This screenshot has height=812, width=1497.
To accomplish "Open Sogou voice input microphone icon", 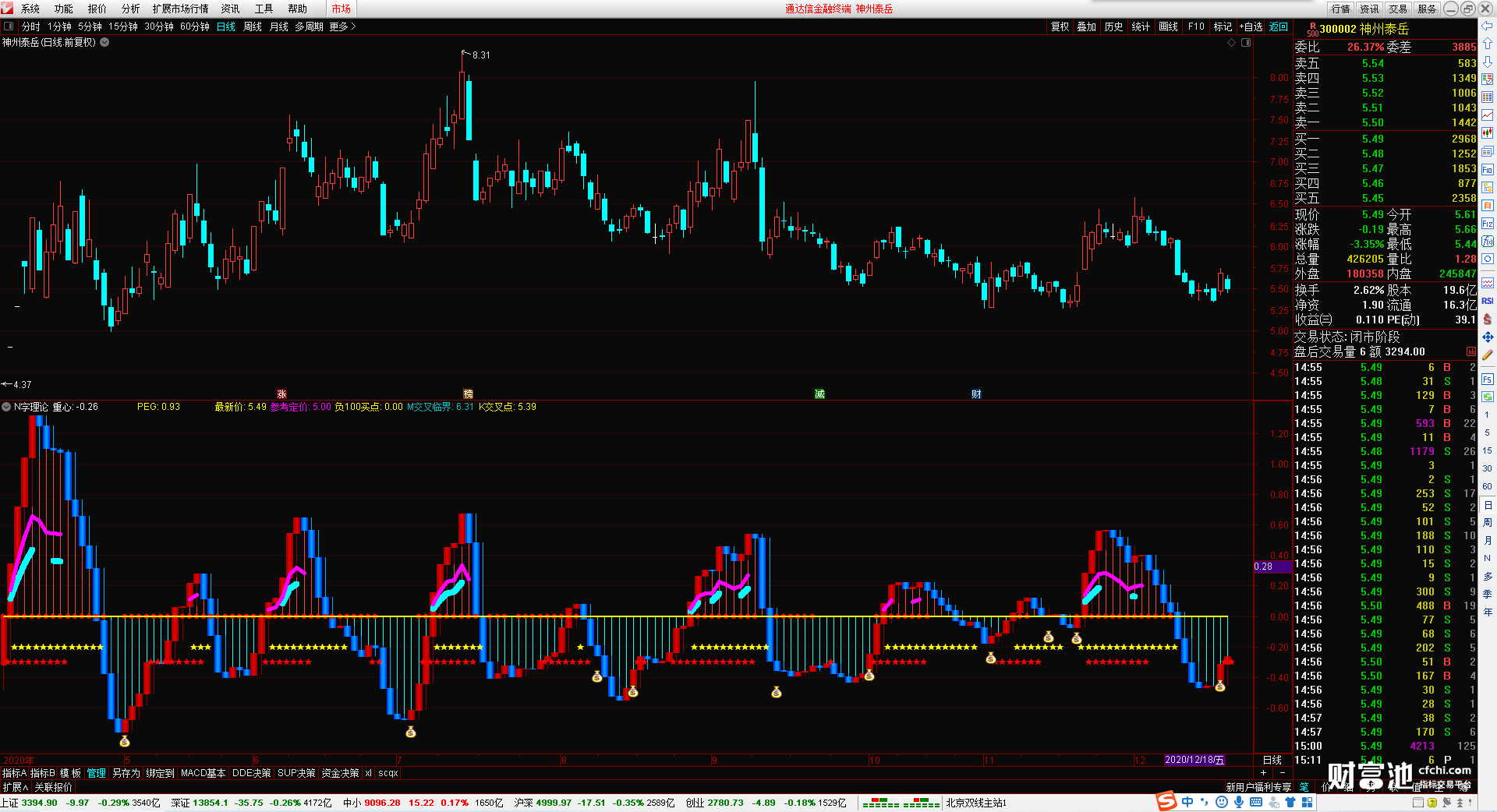I will pos(1238,802).
